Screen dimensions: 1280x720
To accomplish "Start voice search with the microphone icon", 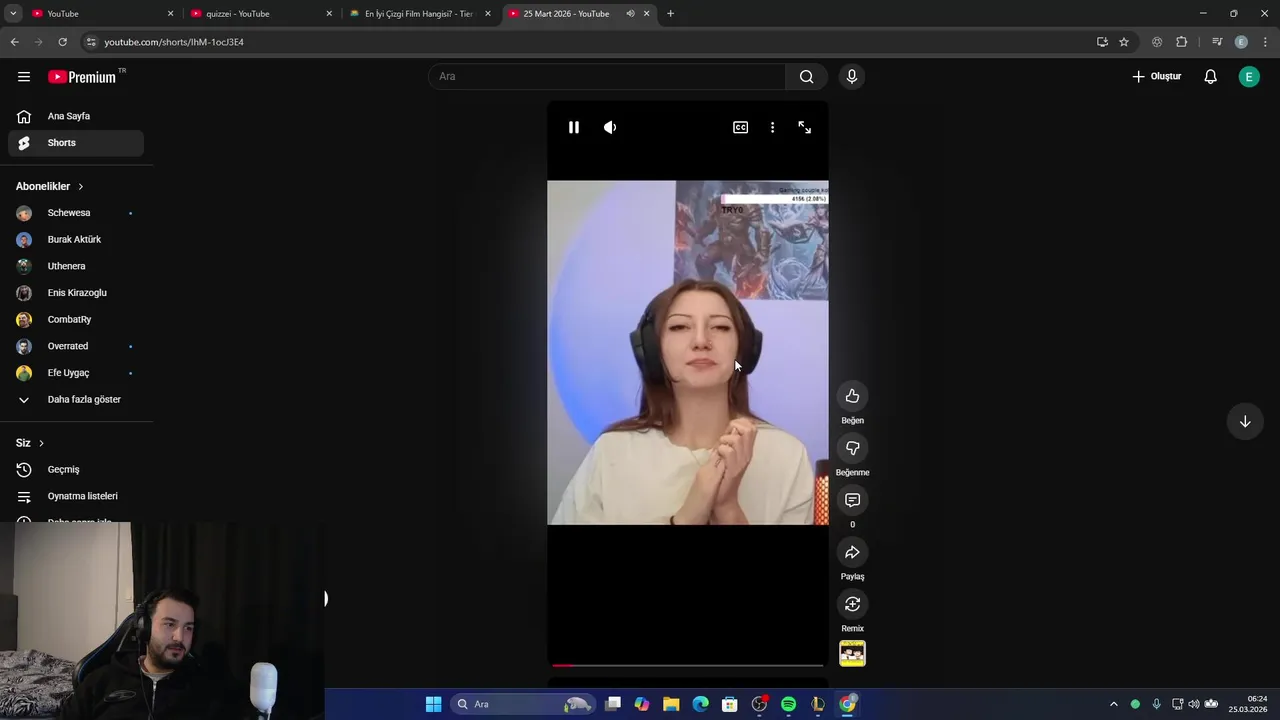I will [852, 77].
